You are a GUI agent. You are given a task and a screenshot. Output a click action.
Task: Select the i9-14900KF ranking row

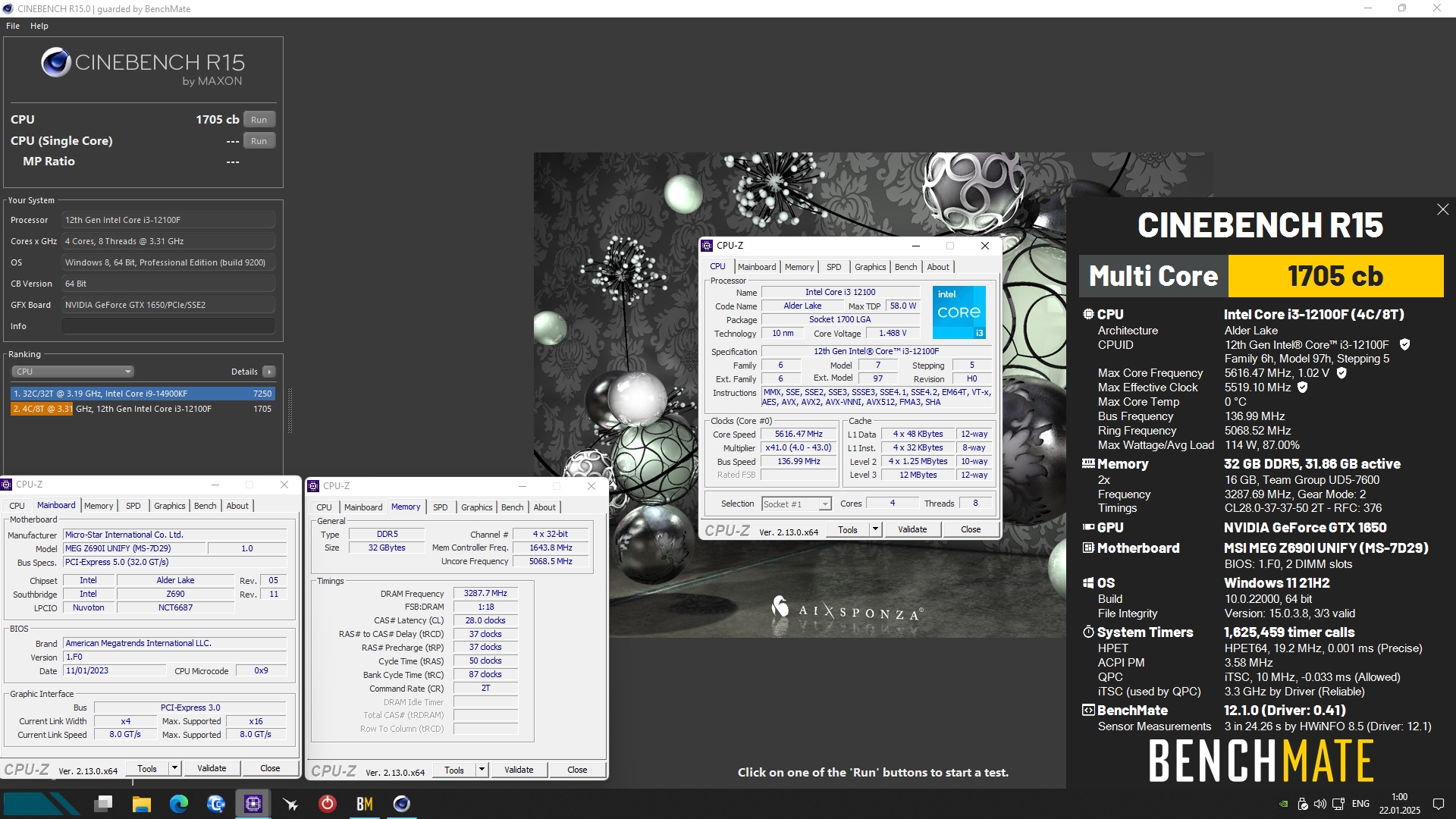pos(143,394)
